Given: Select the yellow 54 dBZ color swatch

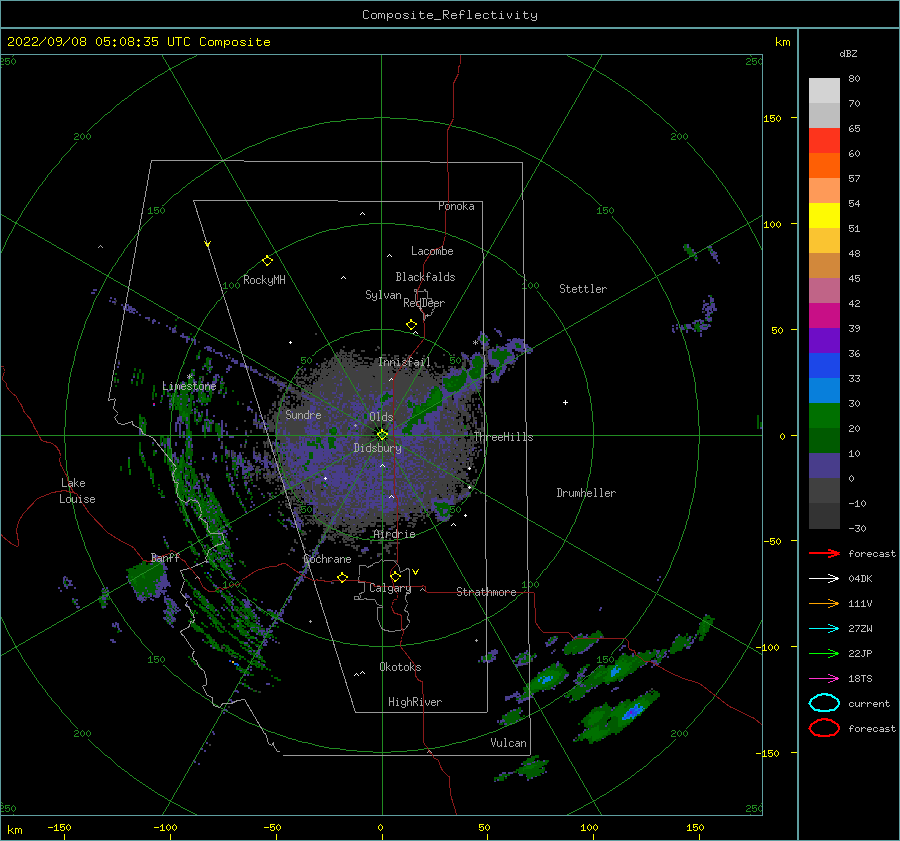Looking at the screenshot, I should 824,215.
